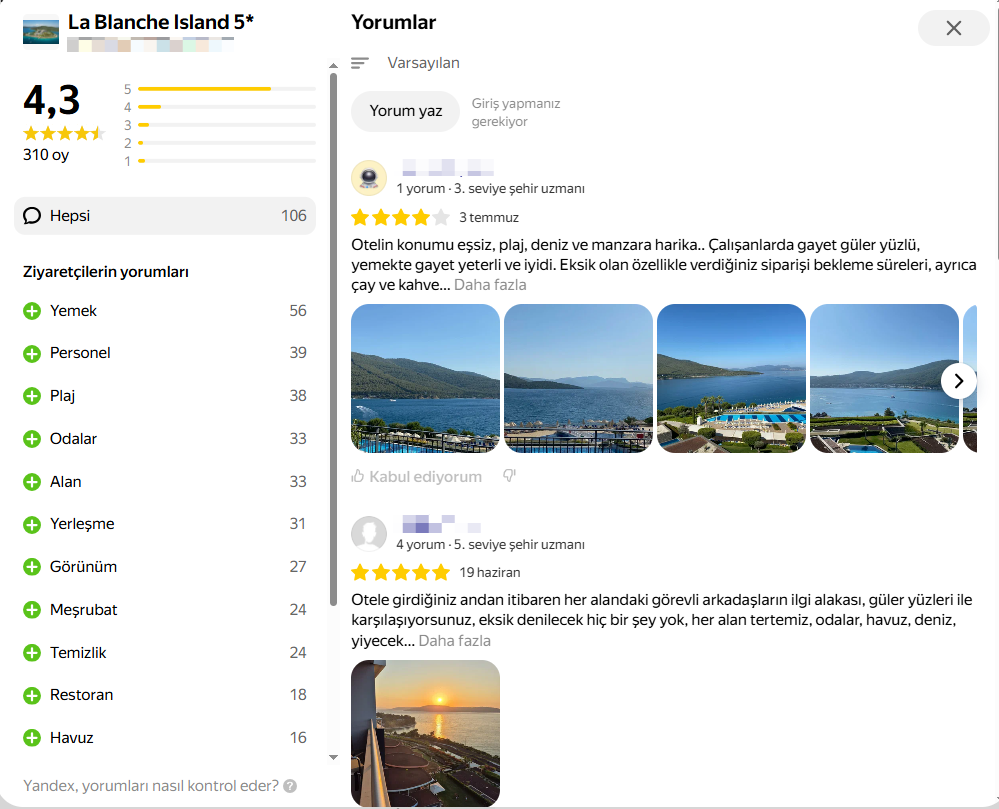Select the Odalar category item

tap(73, 439)
